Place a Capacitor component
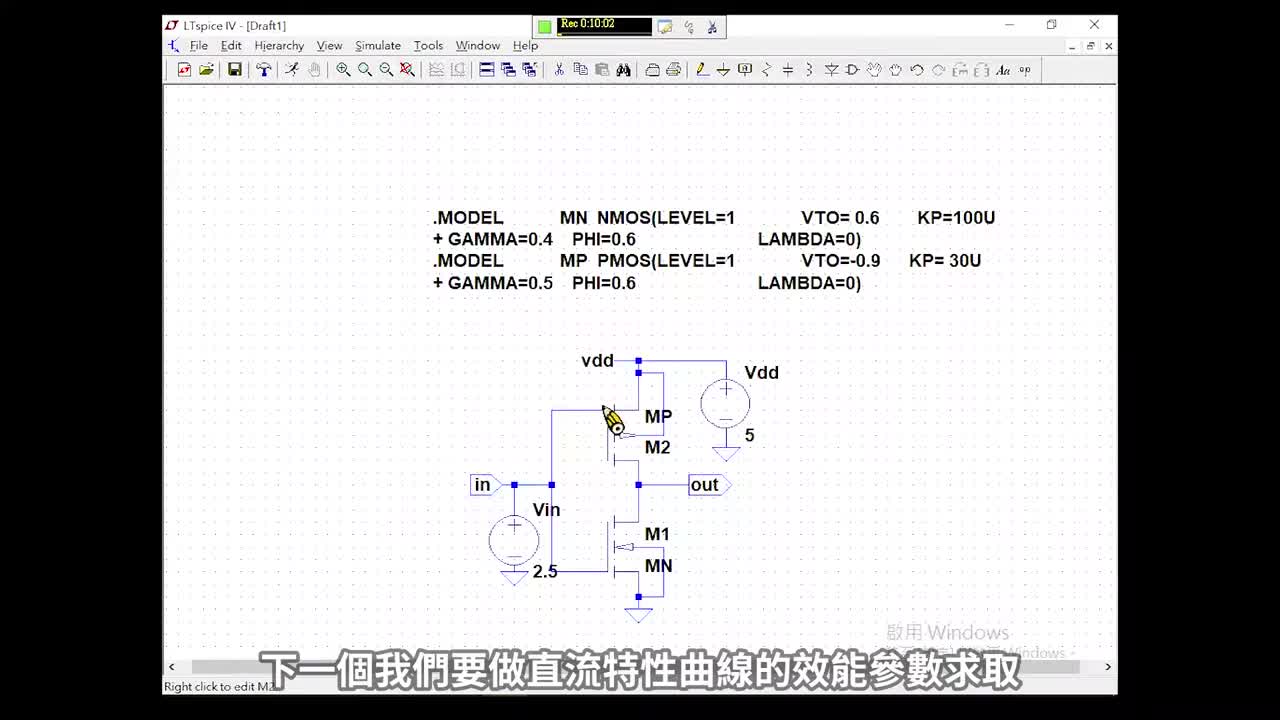Screen dimensions: 1280x720 788,69
